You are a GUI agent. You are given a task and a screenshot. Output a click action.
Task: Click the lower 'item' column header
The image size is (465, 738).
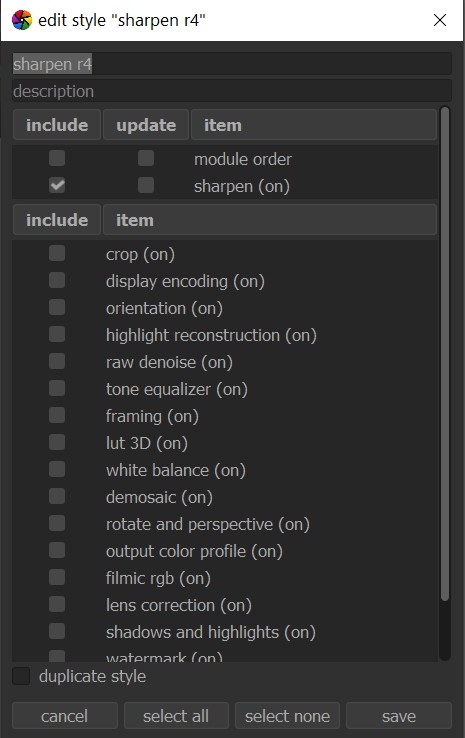(x=270, y=220)
